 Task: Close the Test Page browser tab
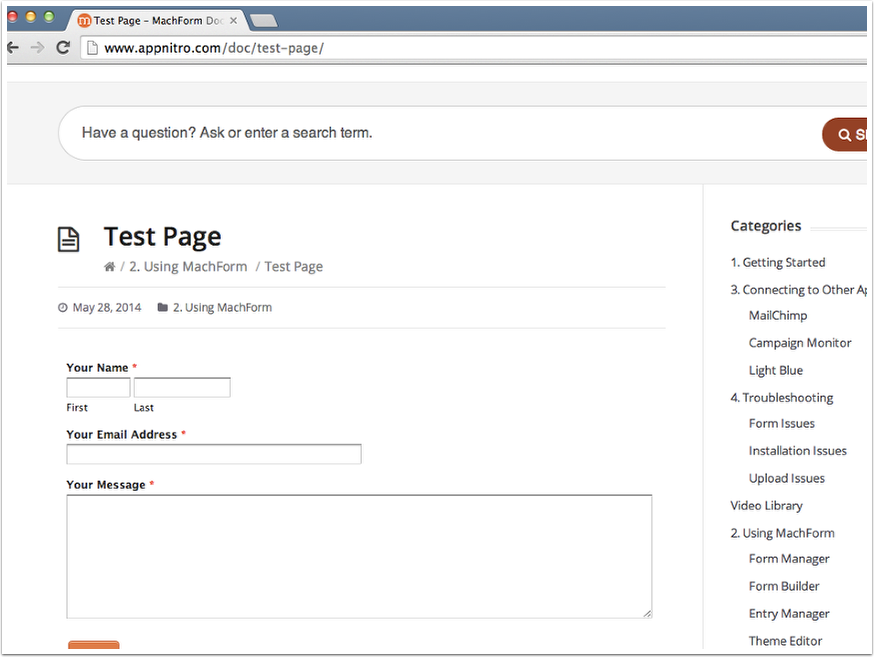[x=234, y=21]
